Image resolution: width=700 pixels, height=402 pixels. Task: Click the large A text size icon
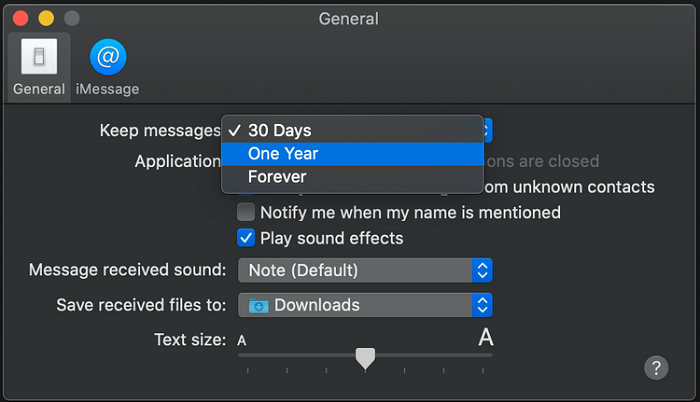click(486, 337)
